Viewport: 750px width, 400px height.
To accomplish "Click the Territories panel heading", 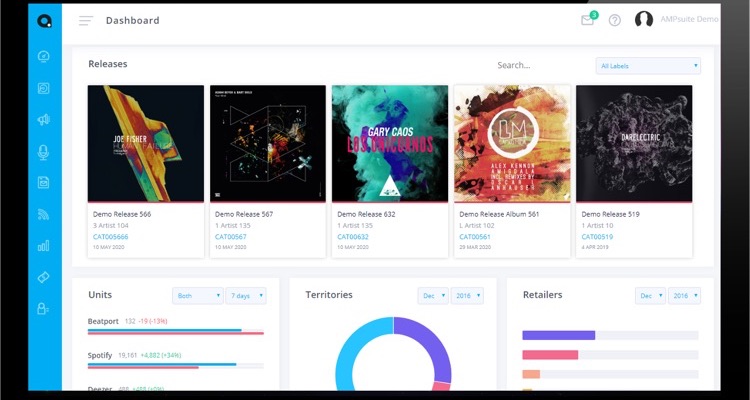I will coord(329,295).
